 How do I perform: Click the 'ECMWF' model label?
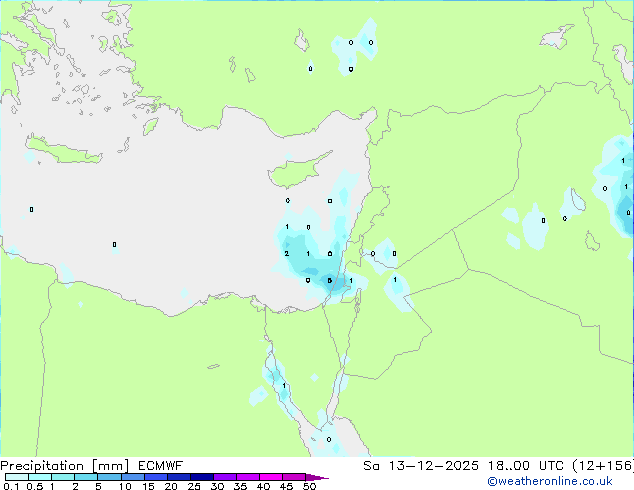pyautogui.click(x=161, y=466)
